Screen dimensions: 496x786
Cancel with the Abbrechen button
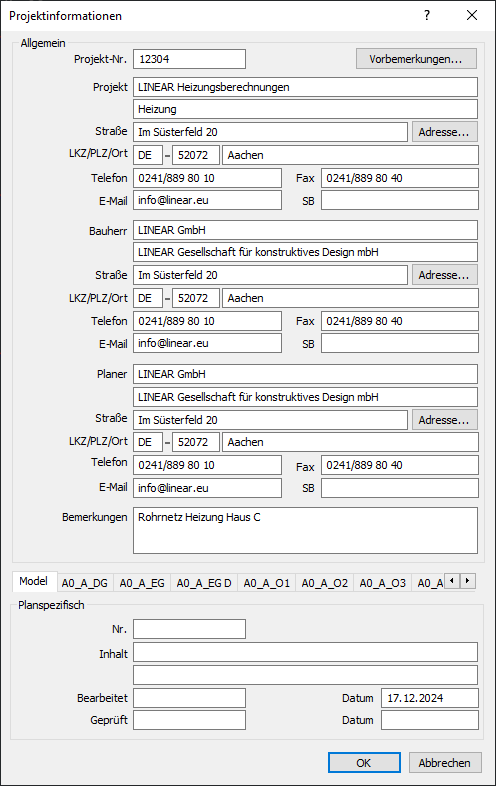pos(445,762)
